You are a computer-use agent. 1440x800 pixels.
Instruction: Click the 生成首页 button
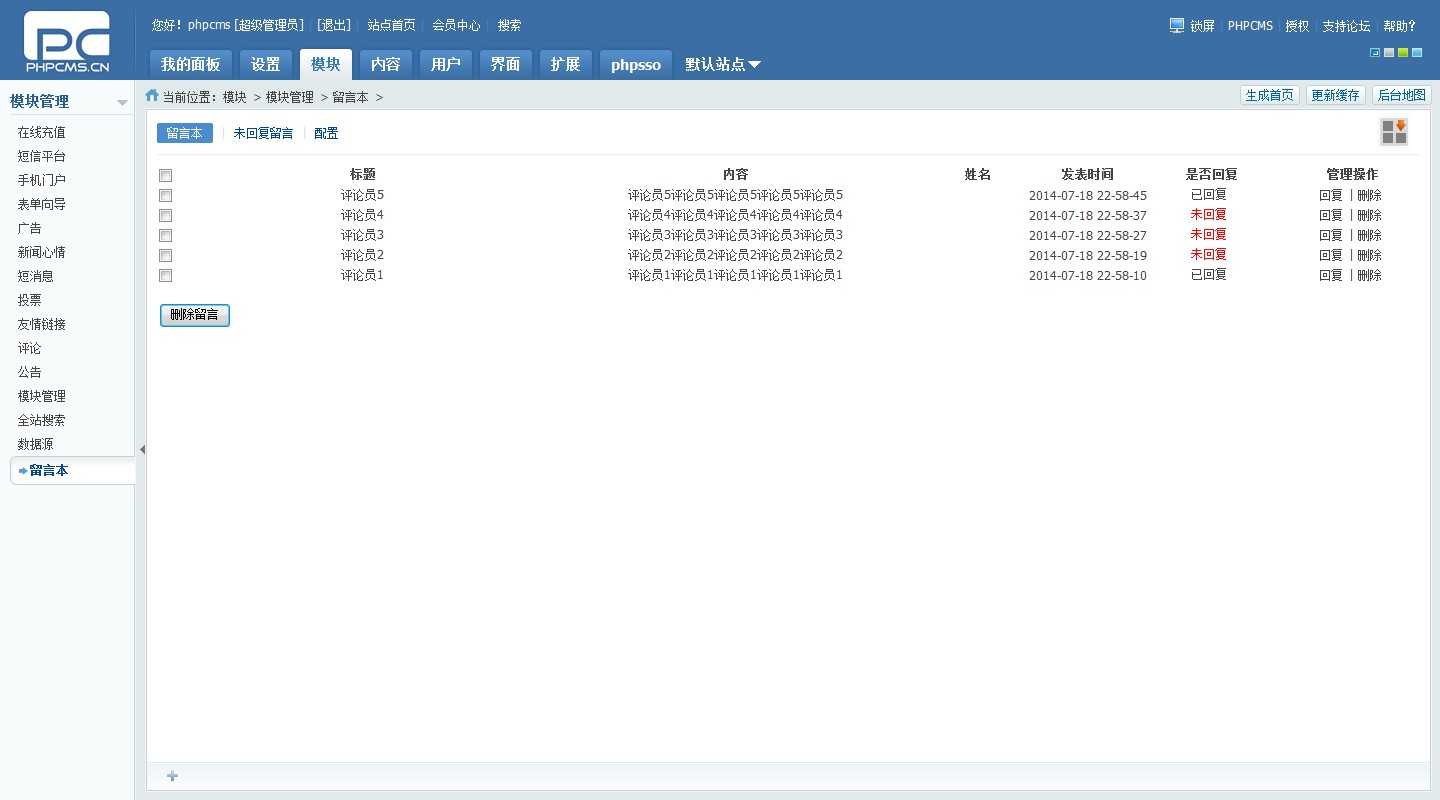coord(1270,95)
